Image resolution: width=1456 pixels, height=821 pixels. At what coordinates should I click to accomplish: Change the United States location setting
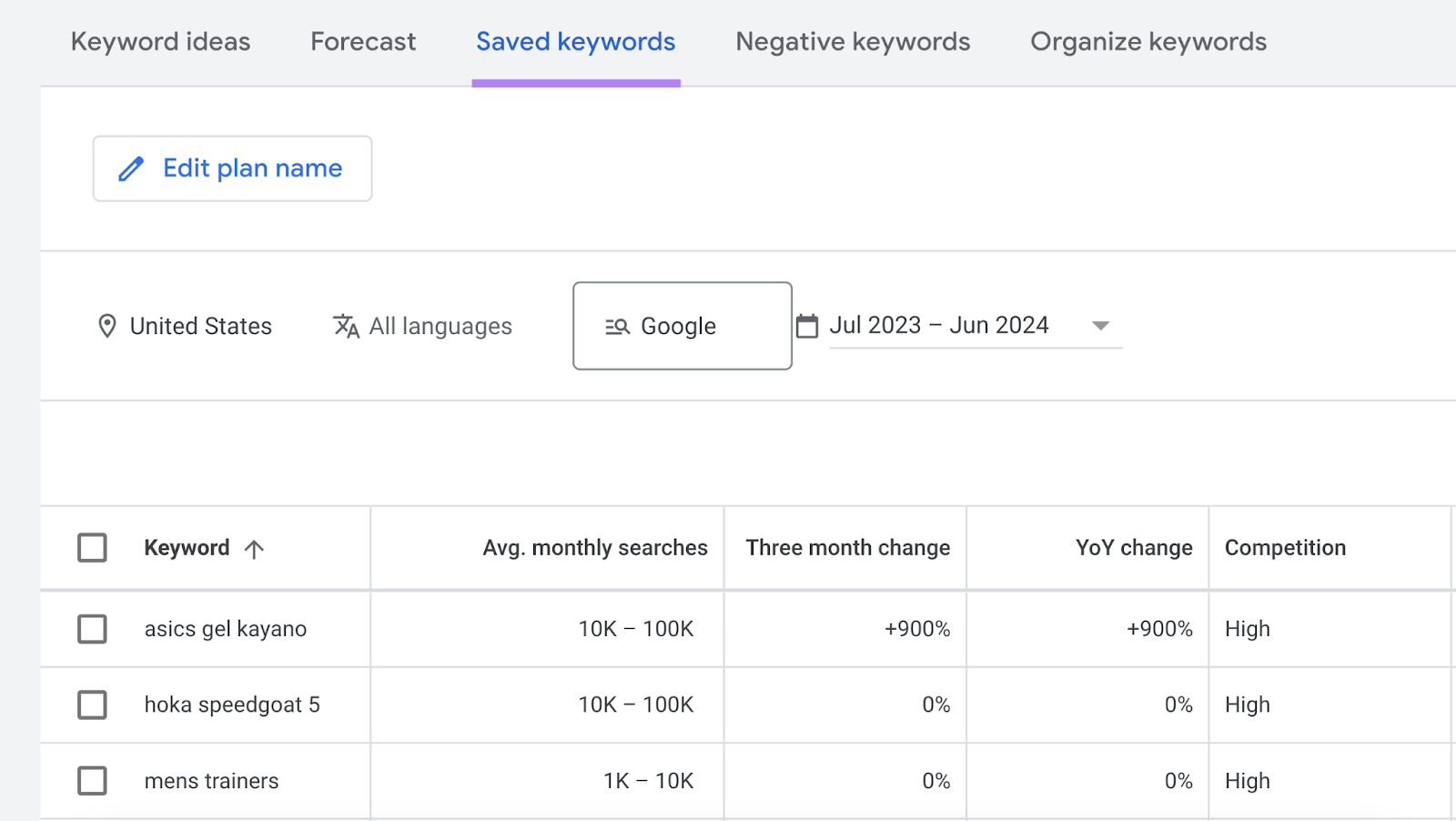[x=201, y=326]
